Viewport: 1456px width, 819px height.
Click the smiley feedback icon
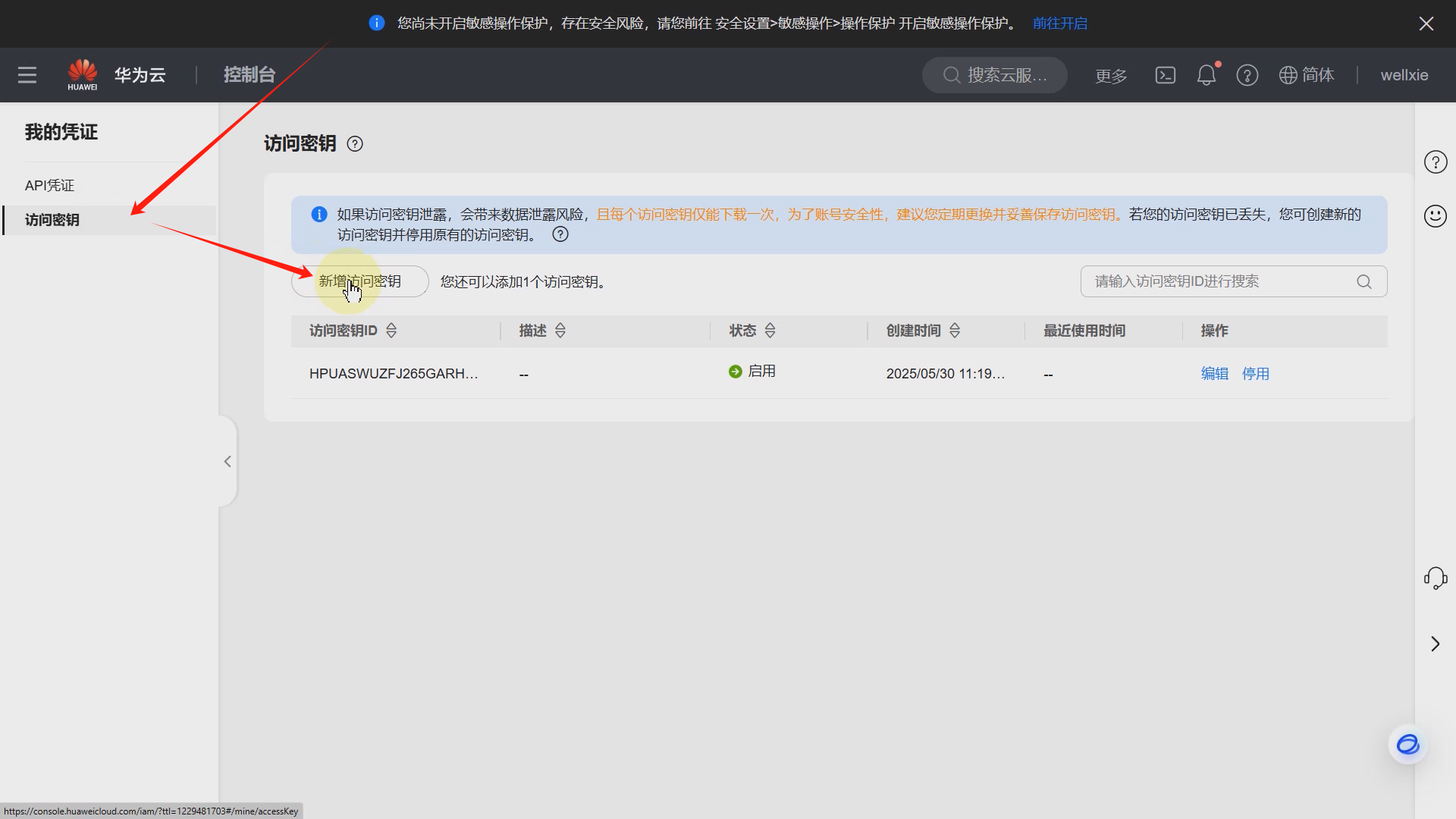[x=1435, y=216]
